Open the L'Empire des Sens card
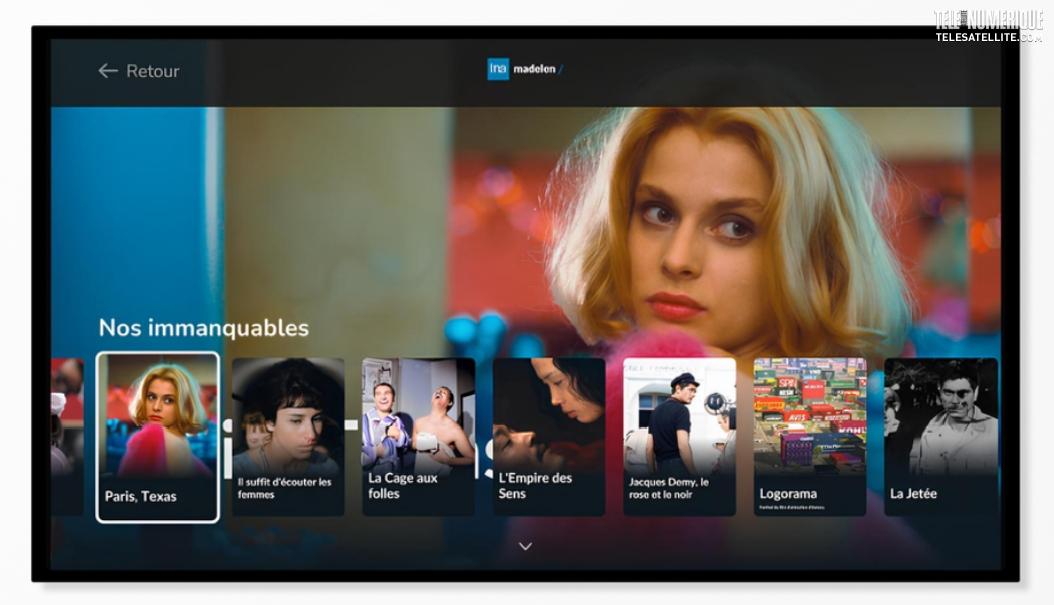The width and height of the screenshot is (1054, 605). click(549, 437)
